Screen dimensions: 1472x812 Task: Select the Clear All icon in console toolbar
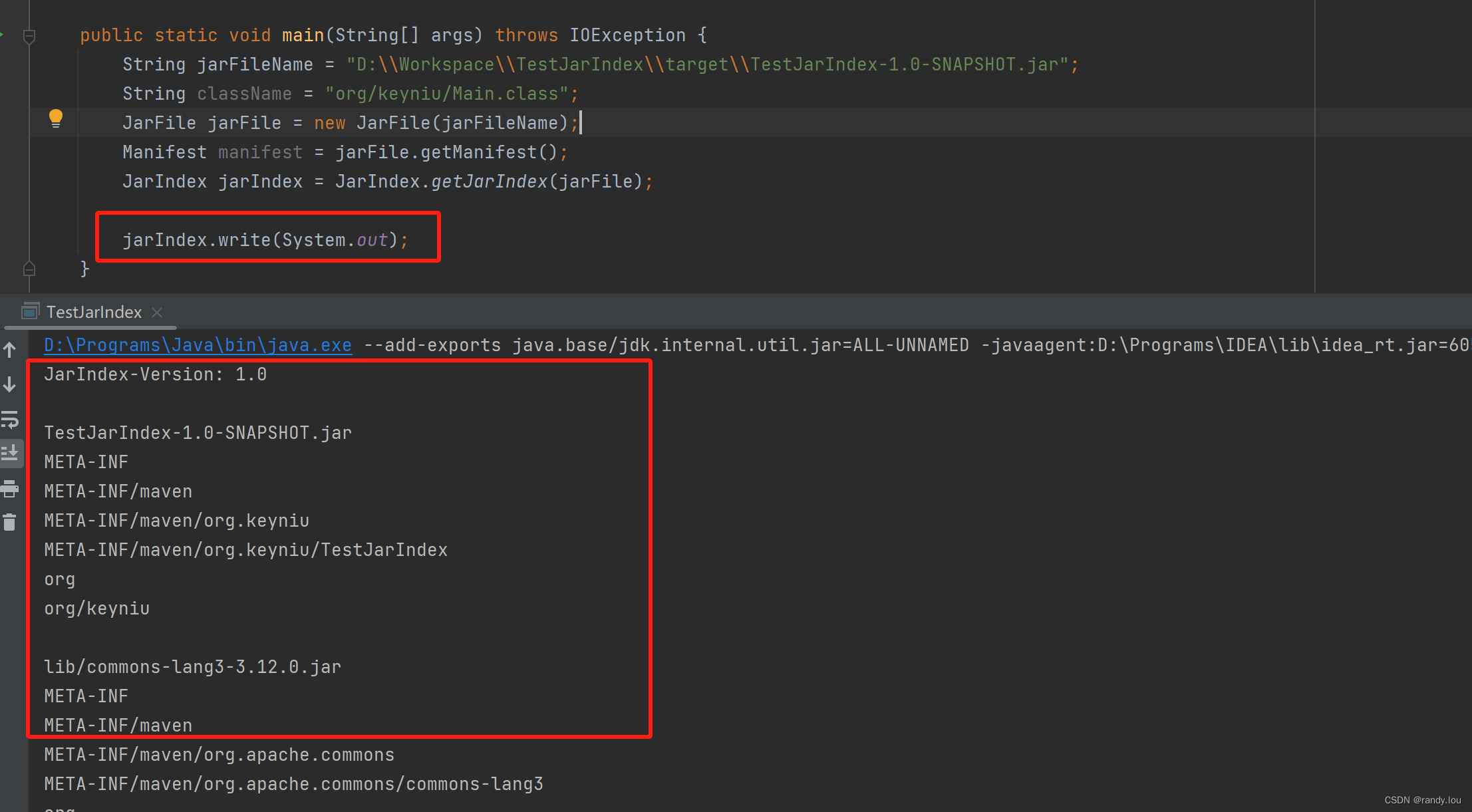[10, 522]
